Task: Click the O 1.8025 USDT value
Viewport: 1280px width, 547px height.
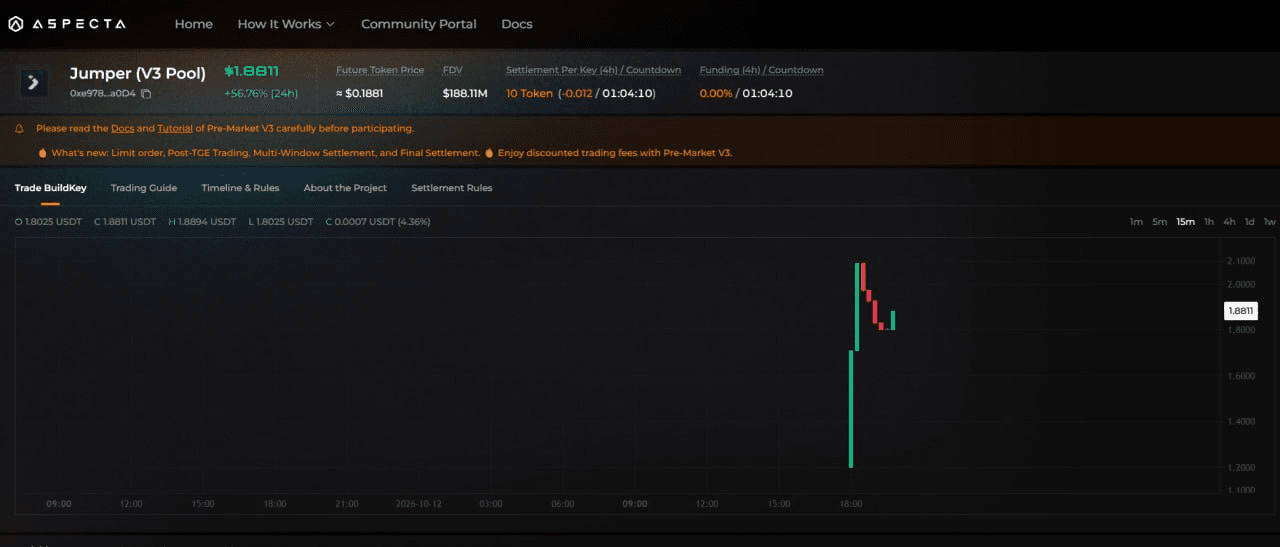Action: tap(48, 222)
